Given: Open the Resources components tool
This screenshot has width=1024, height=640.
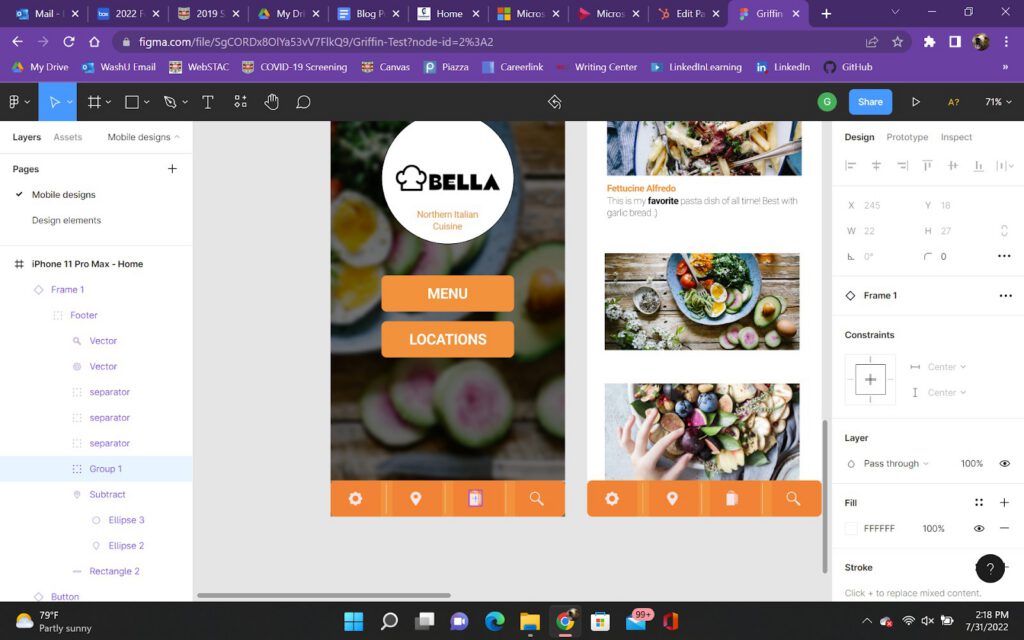Looking at the screenshot, I should [240, 102].
